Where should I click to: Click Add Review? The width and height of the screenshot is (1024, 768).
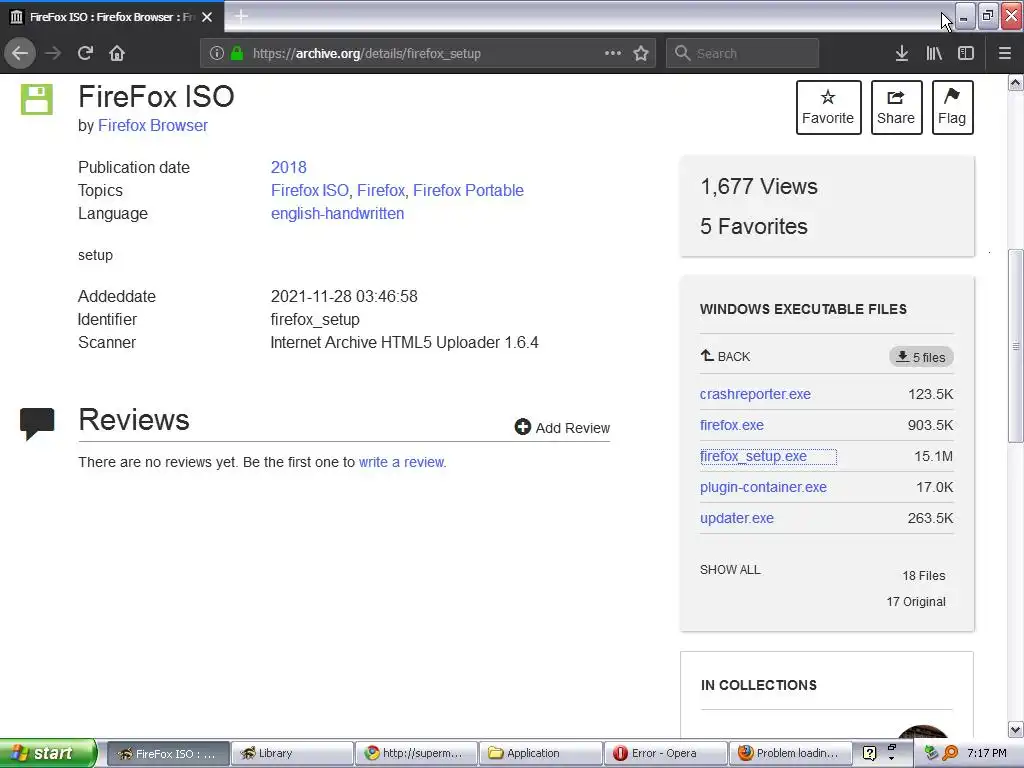[562, 428]
